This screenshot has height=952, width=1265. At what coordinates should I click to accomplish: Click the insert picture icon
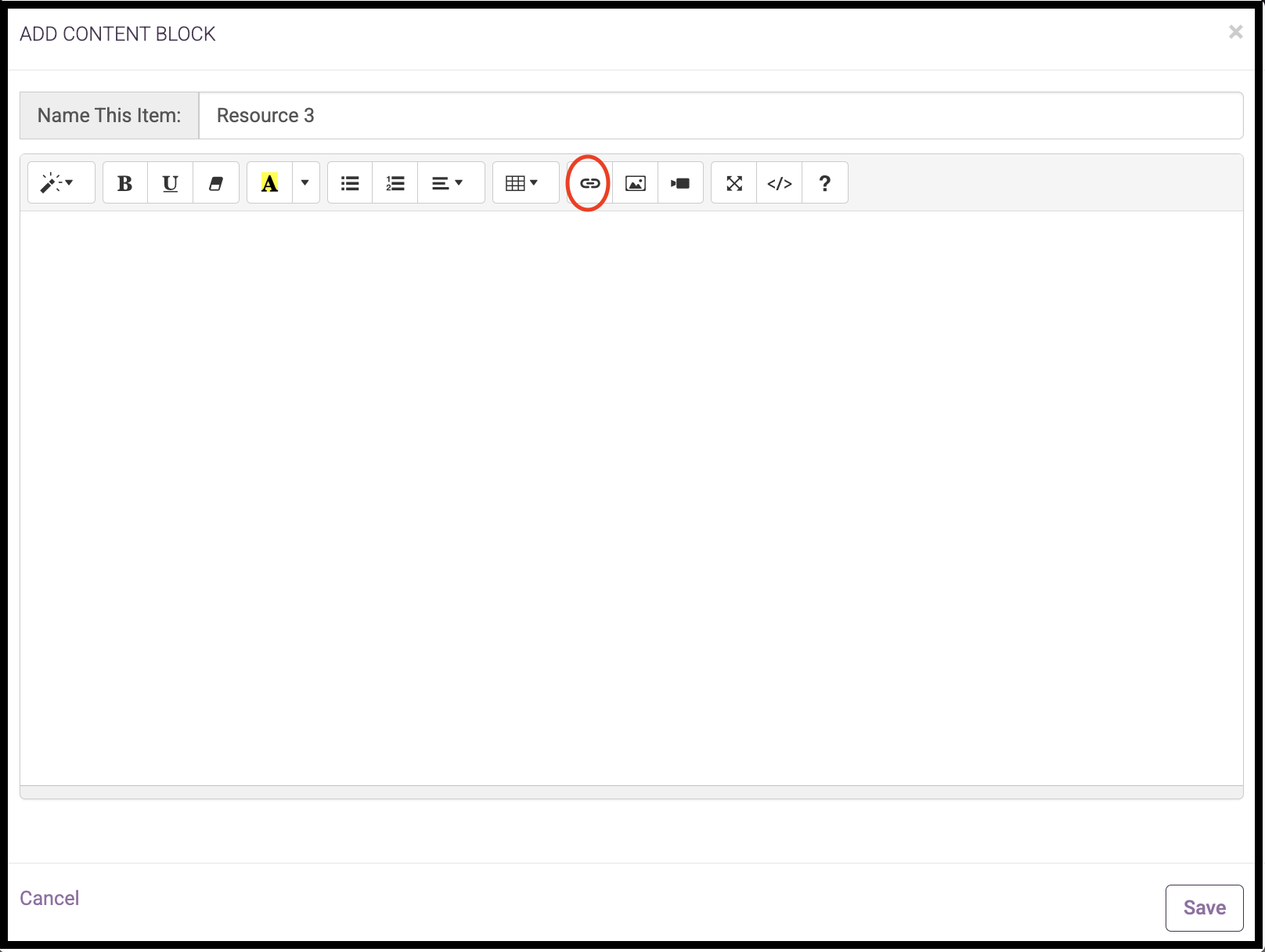[636, 183]
